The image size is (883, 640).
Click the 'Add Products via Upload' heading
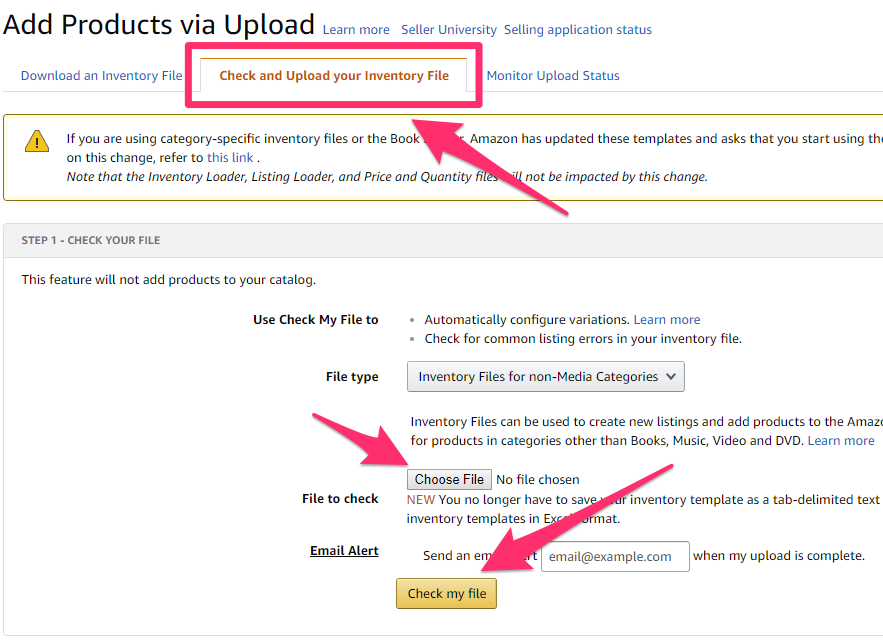[159, 25]
